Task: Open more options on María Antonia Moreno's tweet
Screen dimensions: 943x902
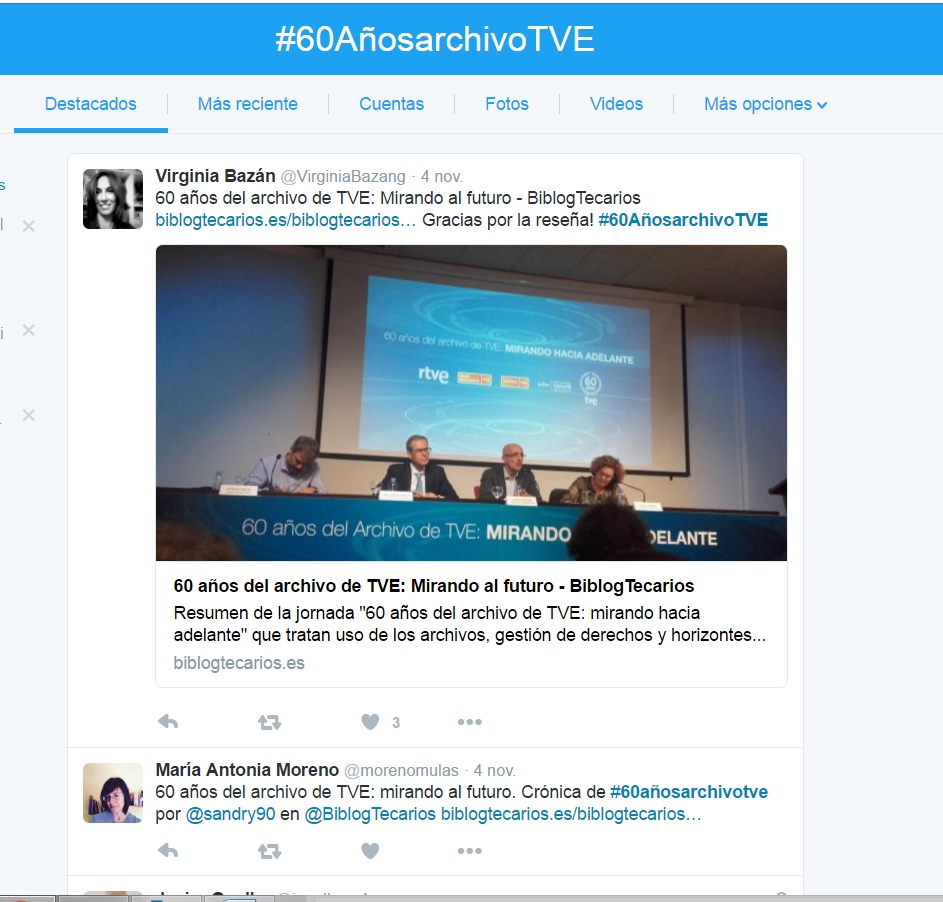Action: 469,851
